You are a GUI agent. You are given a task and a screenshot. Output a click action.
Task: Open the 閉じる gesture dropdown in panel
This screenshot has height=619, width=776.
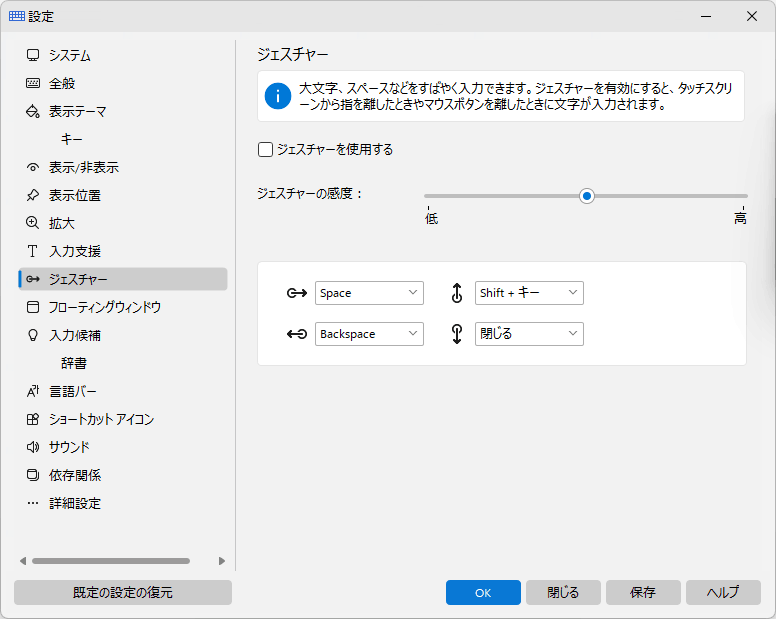pyautogui.click(x=529, y=334)
